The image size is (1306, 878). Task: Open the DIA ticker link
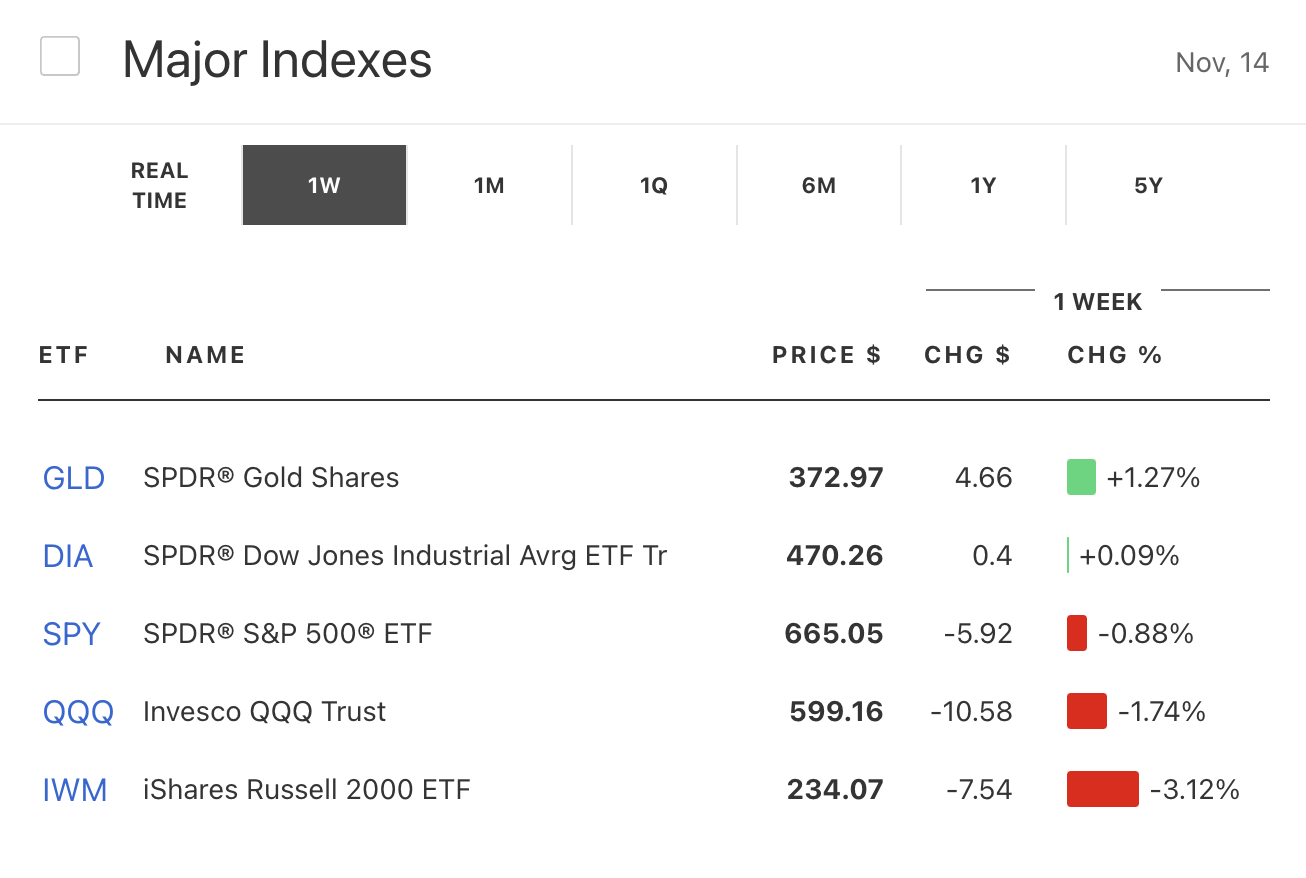click(68, 556)
